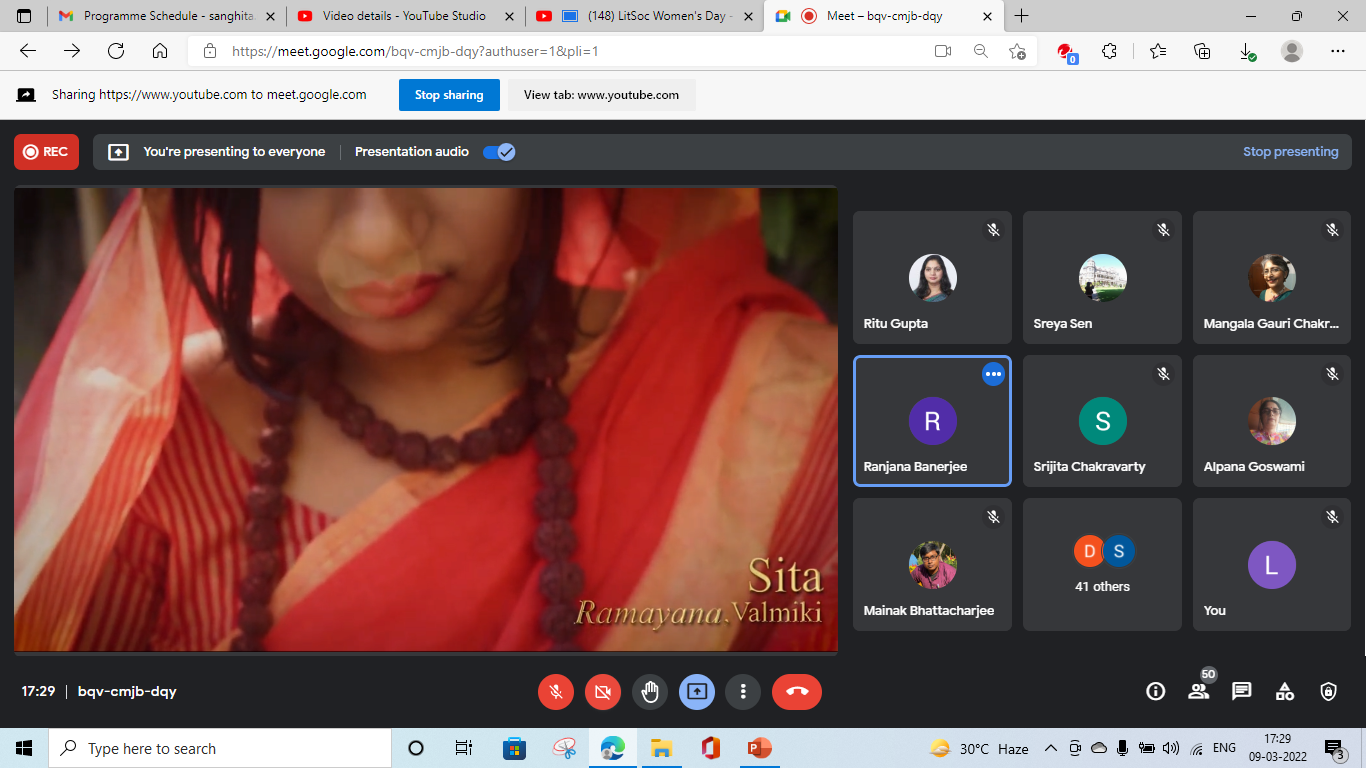Click the 41 others participant tile

[1102, 565]
